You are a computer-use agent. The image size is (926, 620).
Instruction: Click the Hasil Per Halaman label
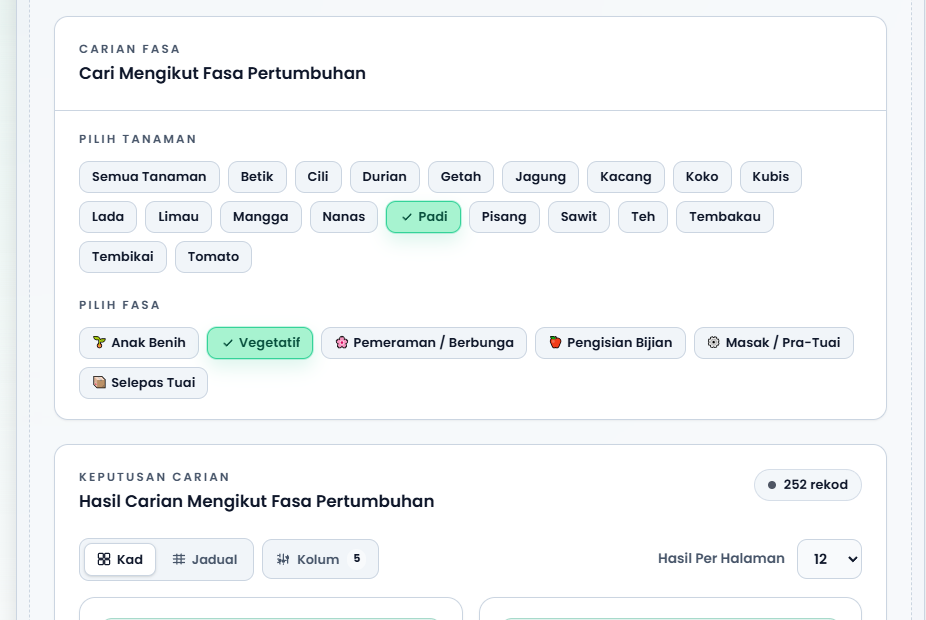click(x=722, y=559)
